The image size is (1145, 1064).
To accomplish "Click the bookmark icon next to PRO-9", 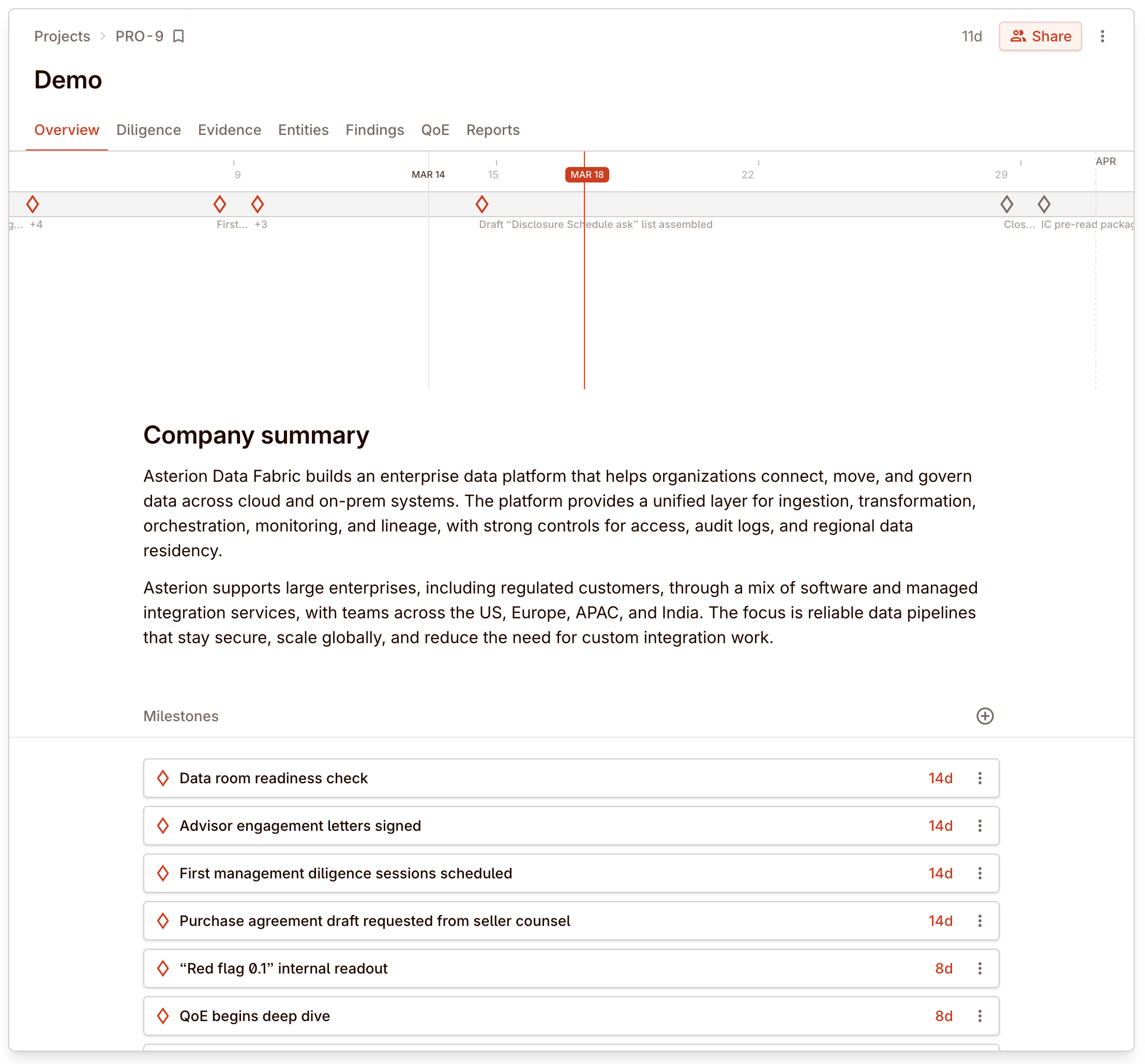I will pos(178,36).
